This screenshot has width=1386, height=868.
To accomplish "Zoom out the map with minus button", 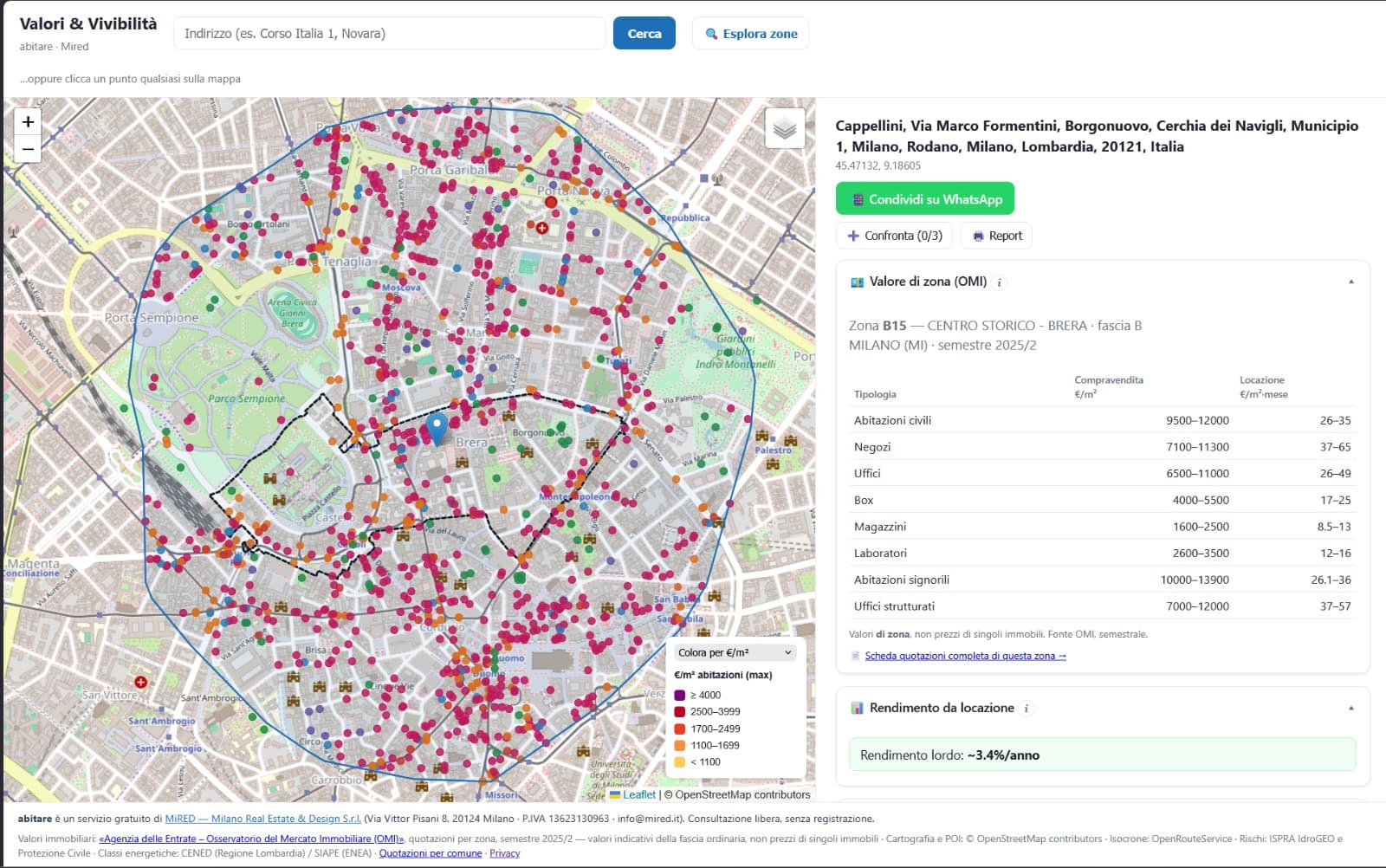I will pyautogui.click(x=28, y=149).
